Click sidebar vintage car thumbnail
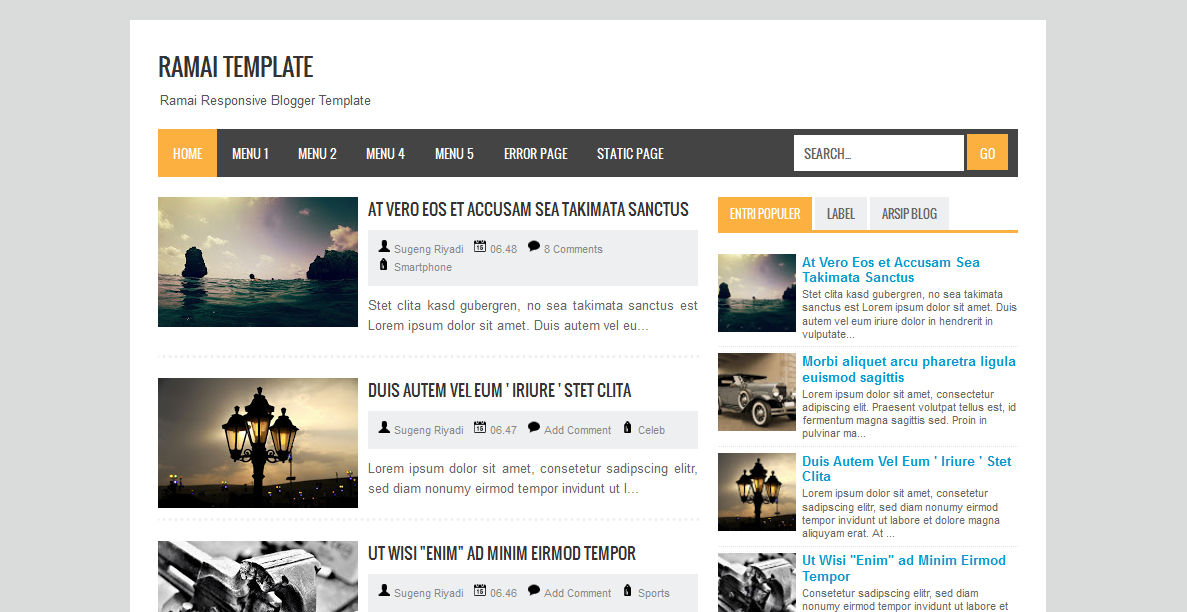Image resolution: width=1187 pixels, height=612 pixels. 756,392
